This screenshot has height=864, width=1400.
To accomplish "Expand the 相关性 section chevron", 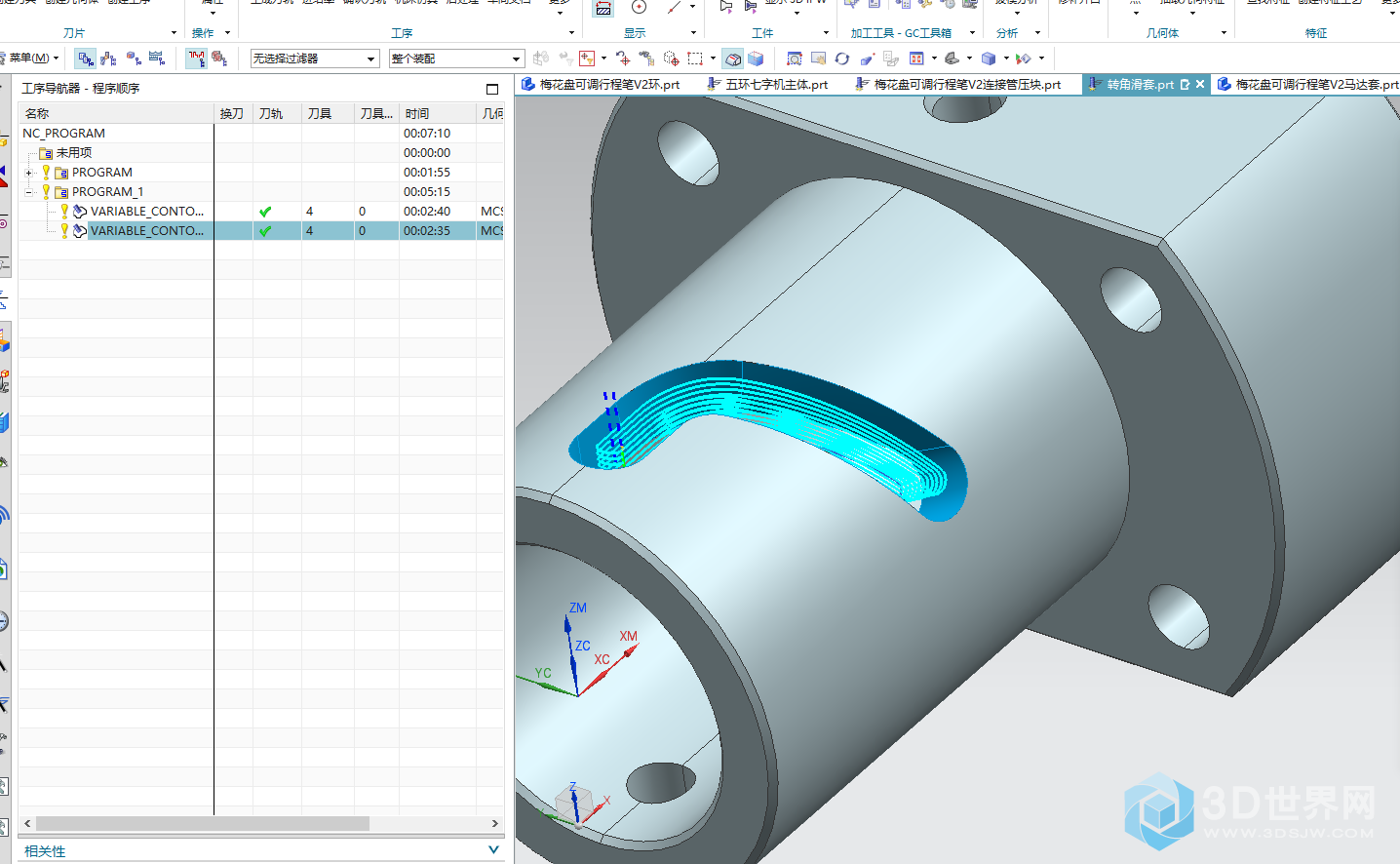I will (493, 850).
